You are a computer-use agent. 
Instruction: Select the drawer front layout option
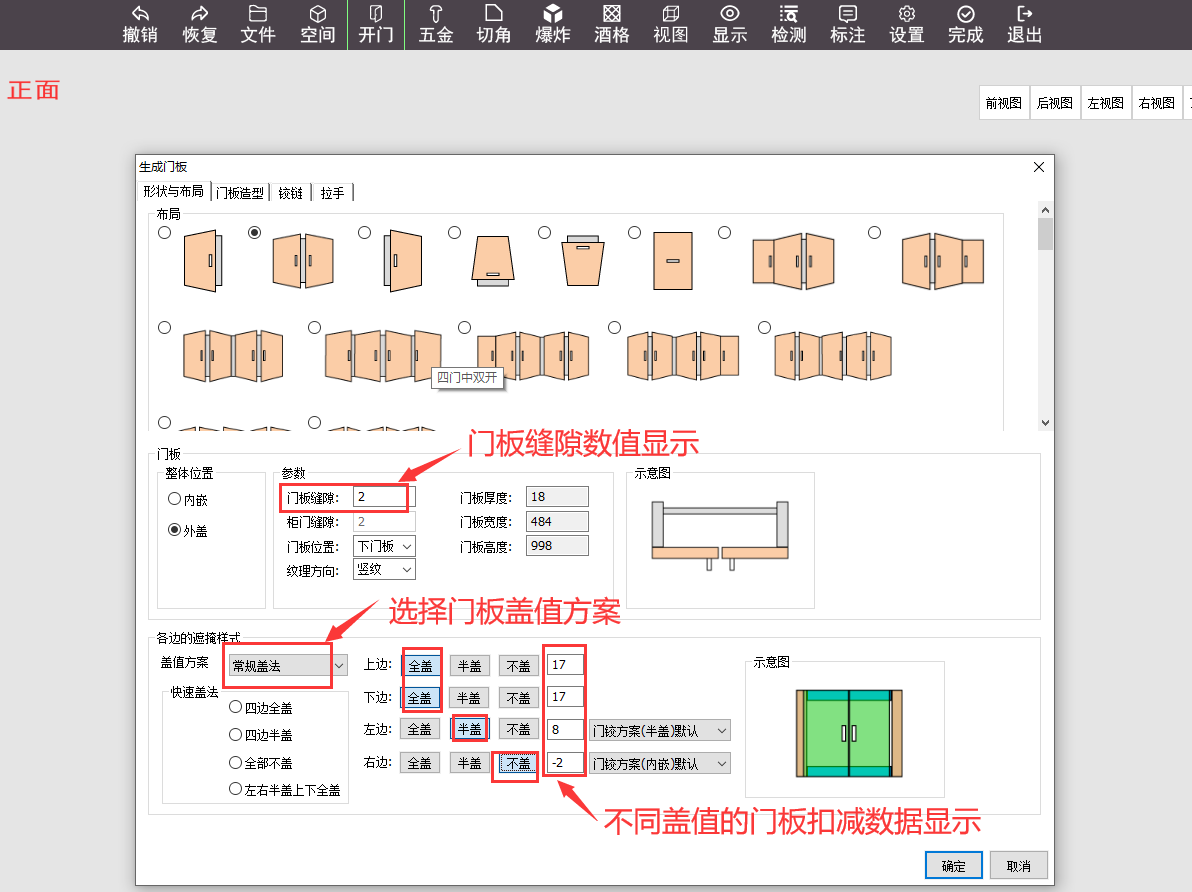coord(635,233)
